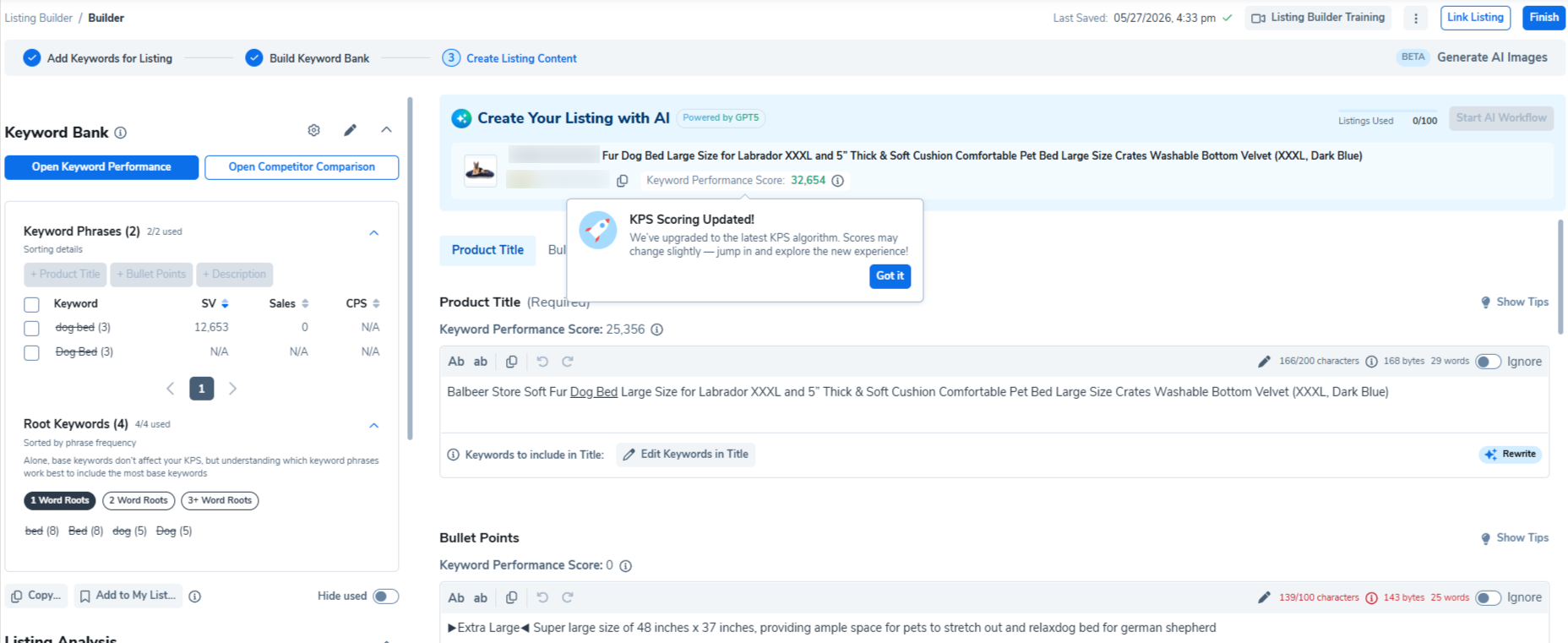Check the lowercase 'dog bed (3)' row checkbox
The width and height of the screenshot is (1568, 643).
click(x=32, y=329)
